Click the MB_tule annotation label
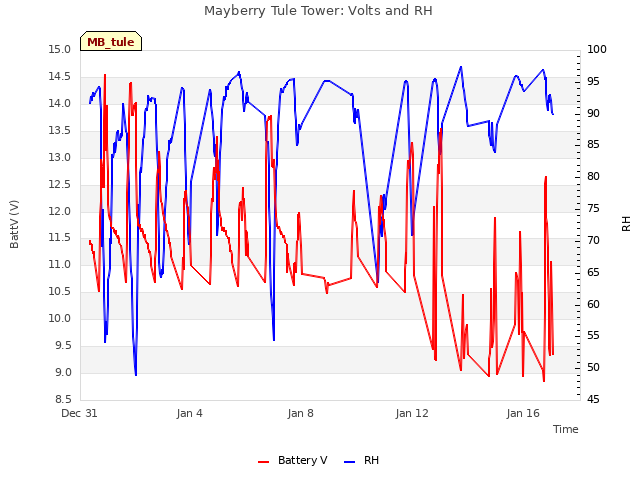 (111, 42)
